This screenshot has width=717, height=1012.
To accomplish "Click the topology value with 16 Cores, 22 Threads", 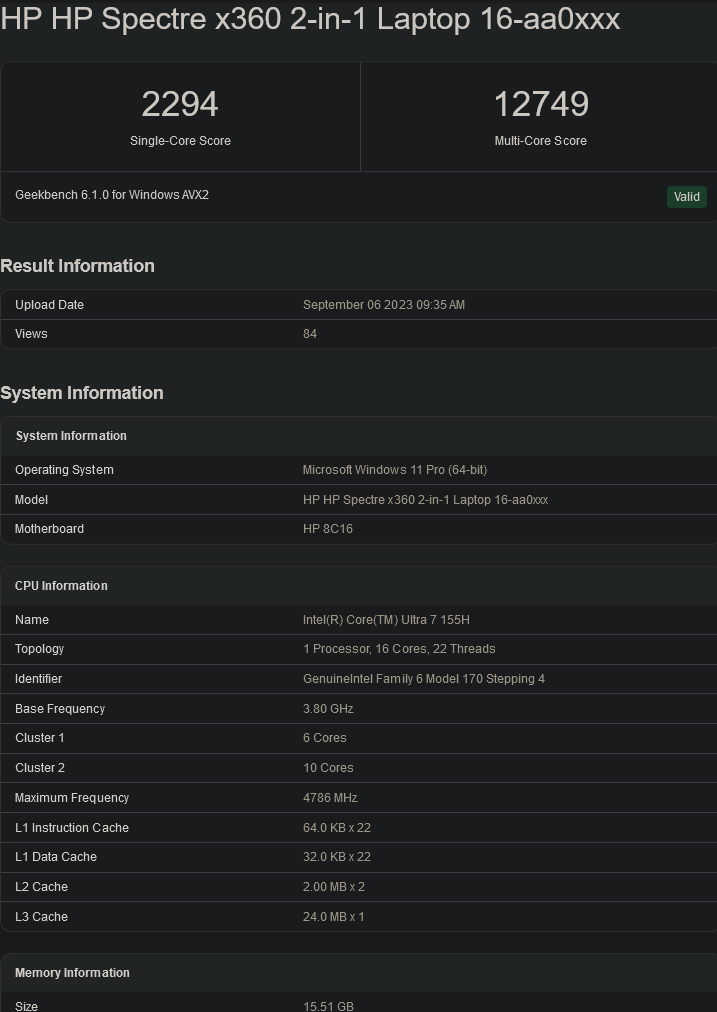I will tap(399, 649).
